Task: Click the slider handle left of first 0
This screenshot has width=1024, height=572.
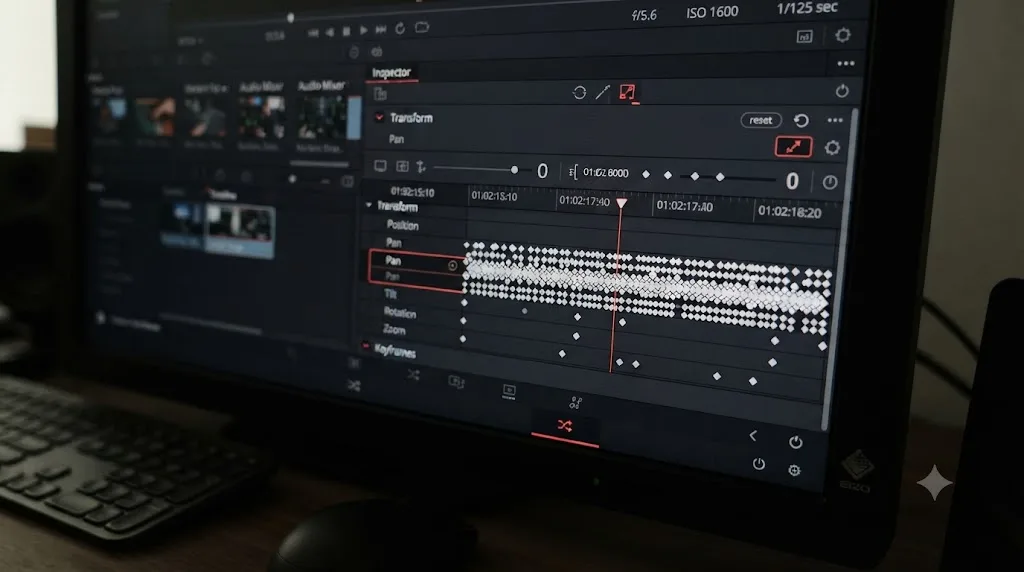Action: click(514, 170)
